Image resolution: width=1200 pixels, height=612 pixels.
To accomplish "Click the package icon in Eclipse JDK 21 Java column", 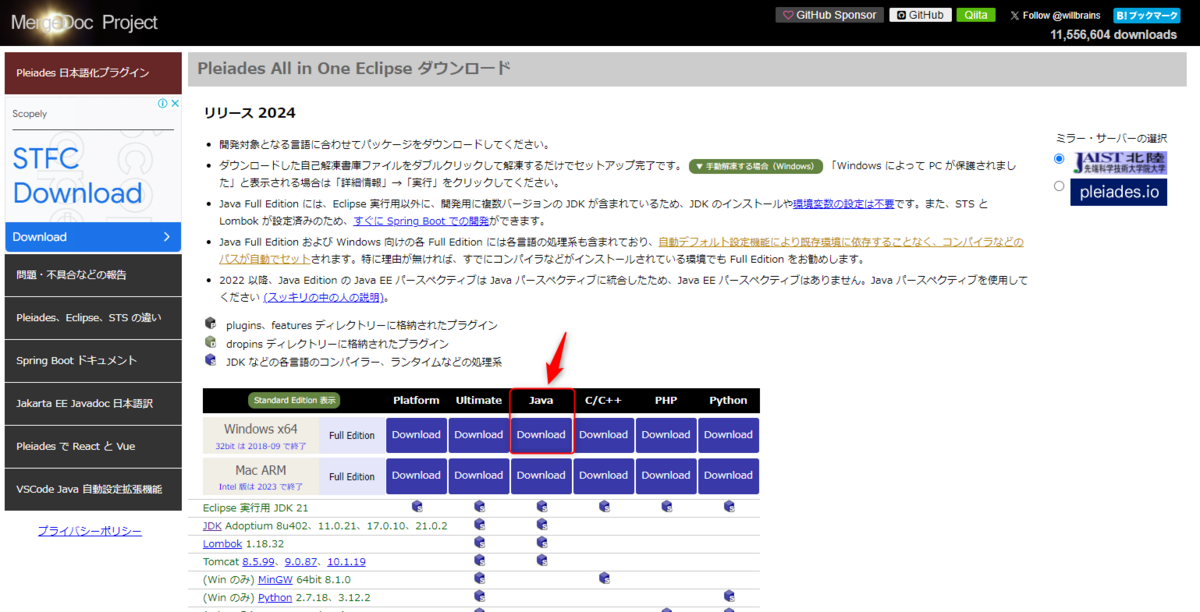I will 542,506.
